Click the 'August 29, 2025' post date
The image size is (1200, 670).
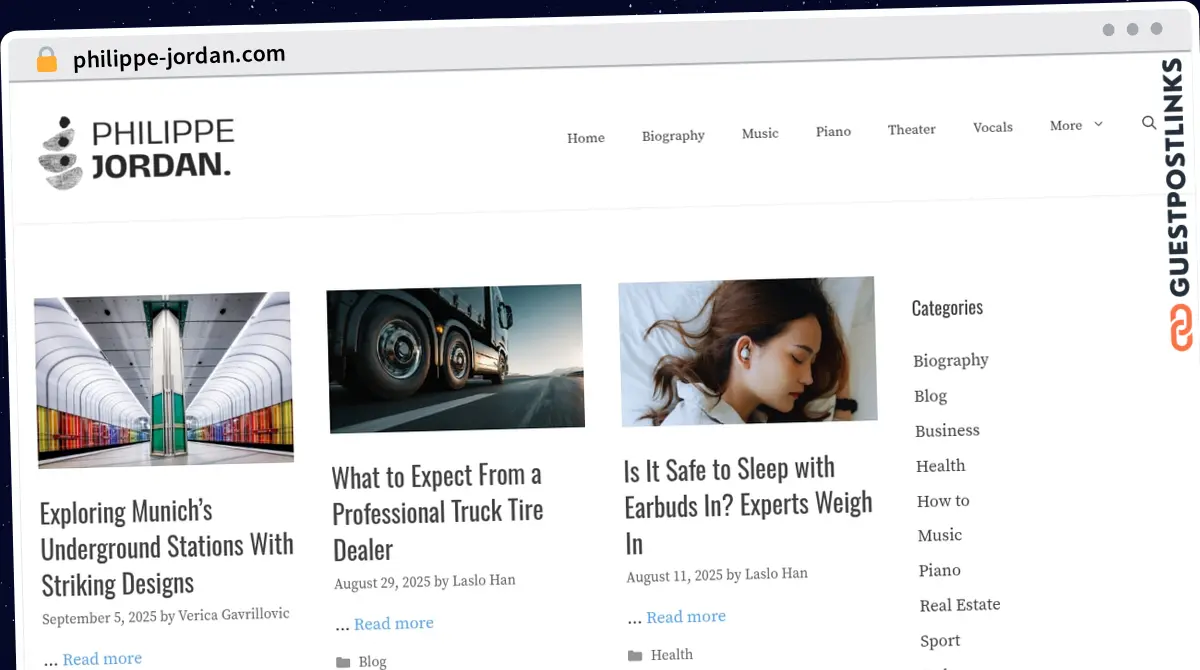click(382, 582)
